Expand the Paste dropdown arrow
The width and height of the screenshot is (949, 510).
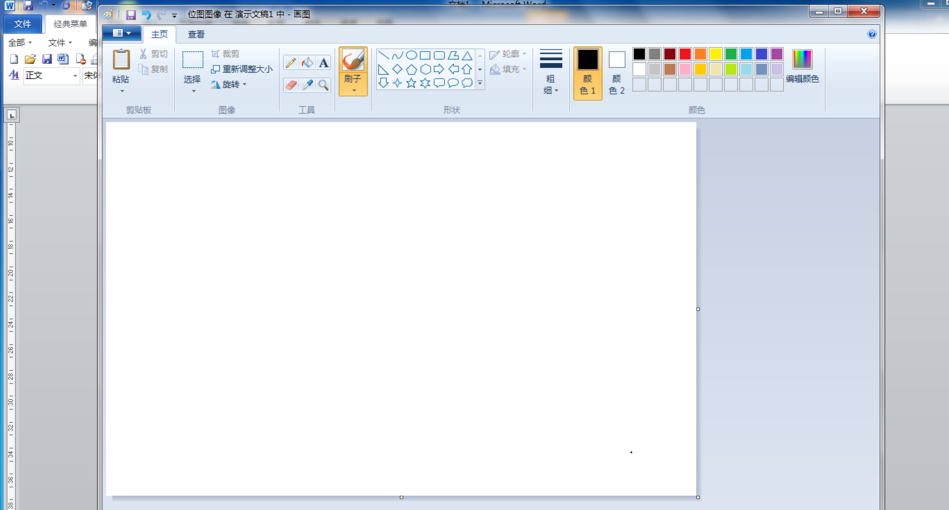(x=122, y=91)
